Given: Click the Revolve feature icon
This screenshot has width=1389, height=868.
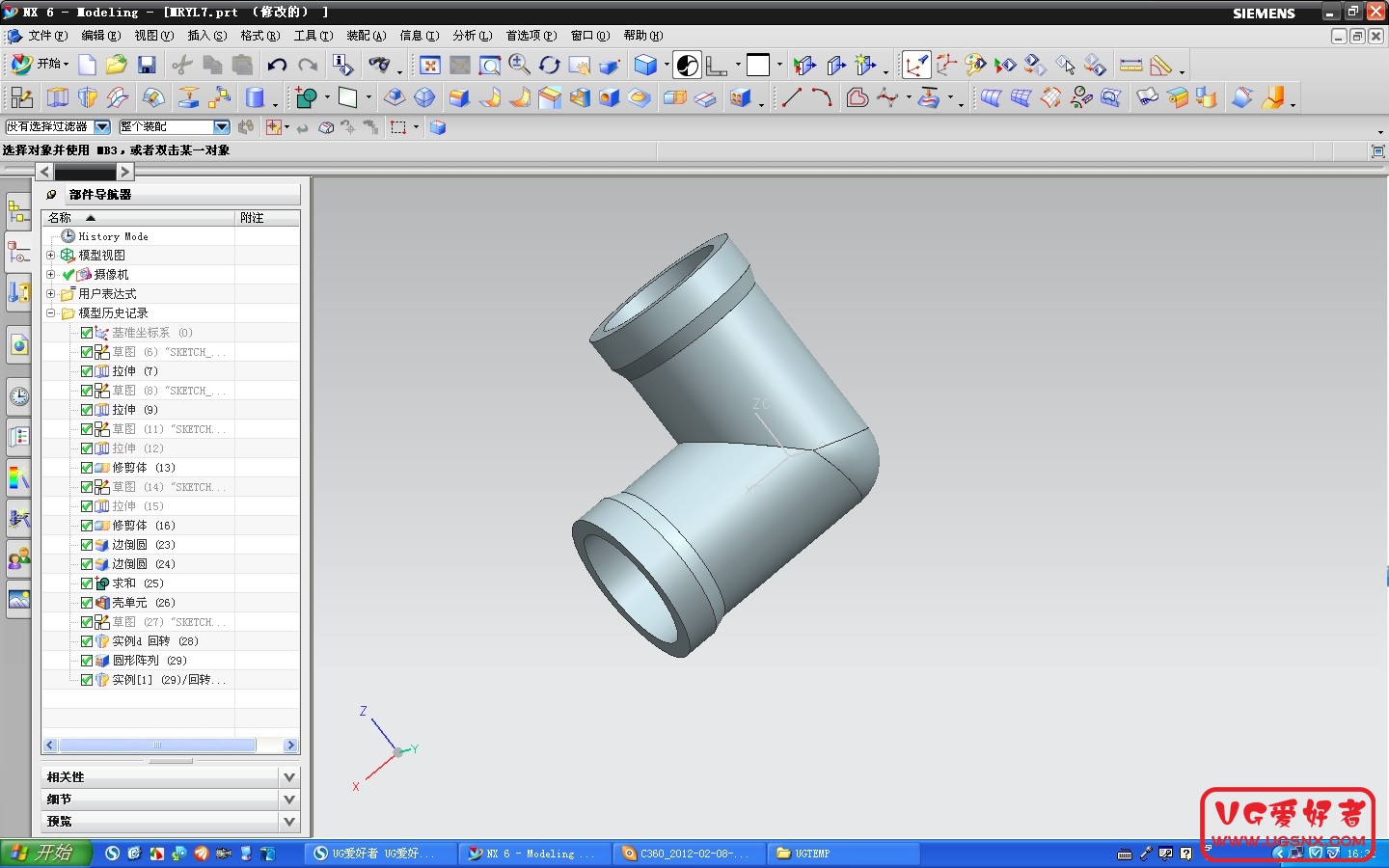Looking at the screenshot, I should pyautogui.click(x=88, y=97).
